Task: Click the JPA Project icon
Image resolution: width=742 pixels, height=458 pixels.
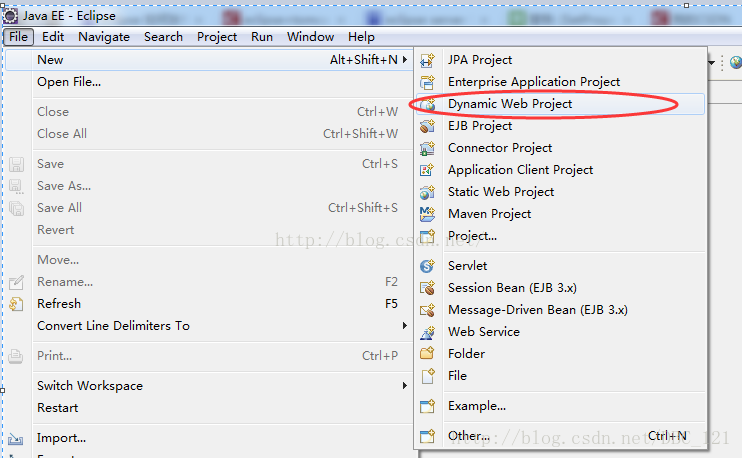Action: tap(427, 60)
